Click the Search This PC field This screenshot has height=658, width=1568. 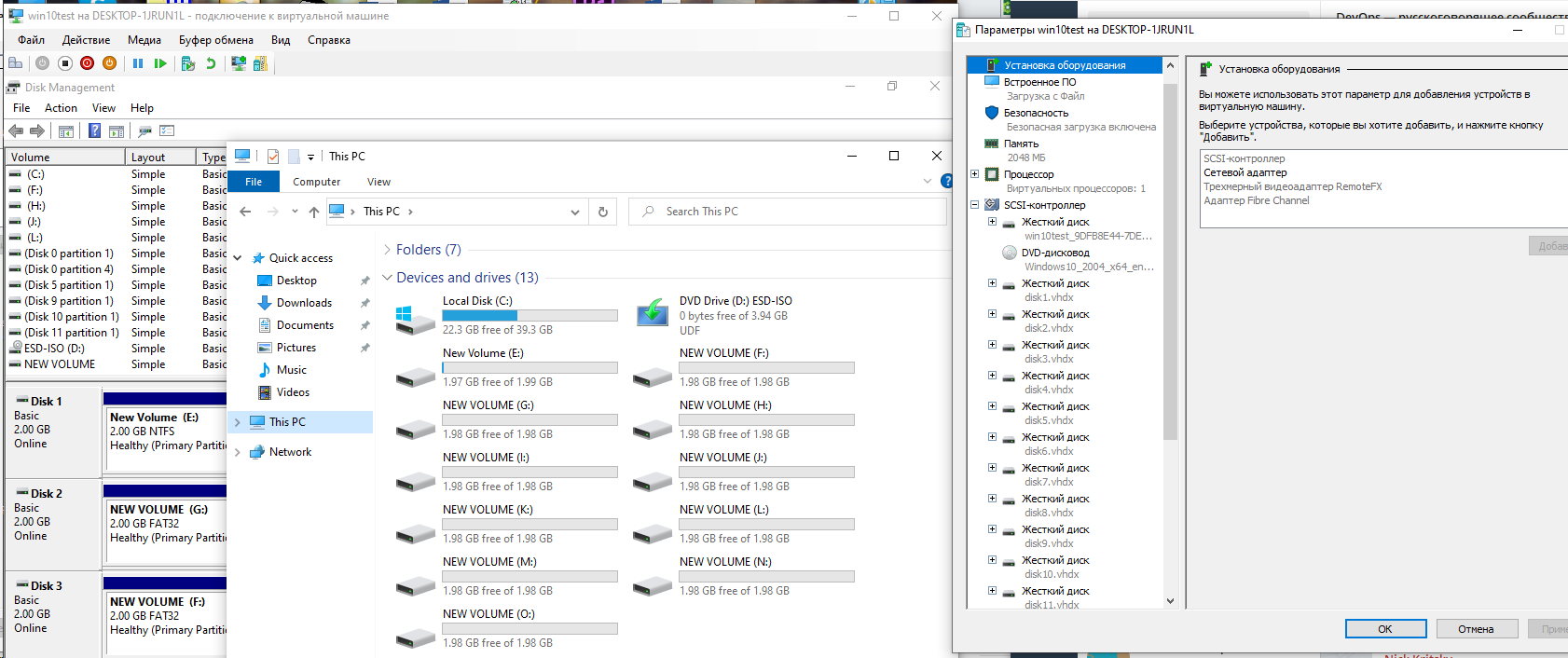point(788,212)
